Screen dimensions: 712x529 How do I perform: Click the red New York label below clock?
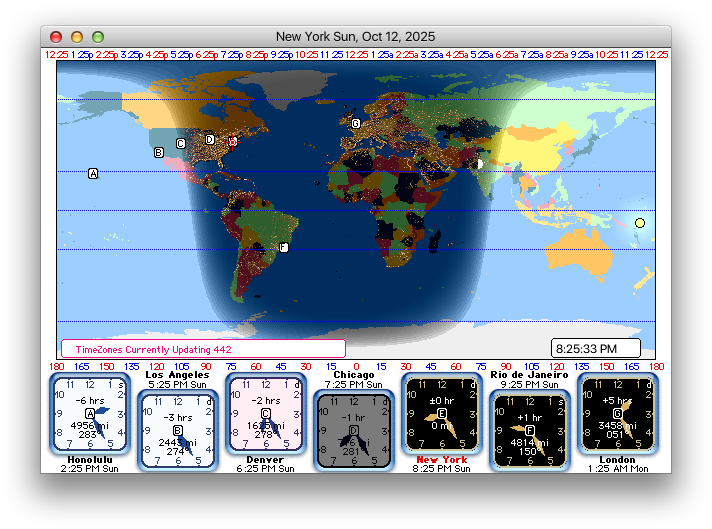[x=441, y=460]
